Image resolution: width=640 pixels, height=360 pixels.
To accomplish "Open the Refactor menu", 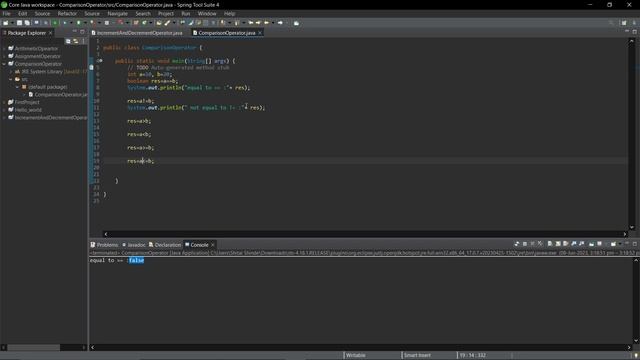I will tap(67, 13).
